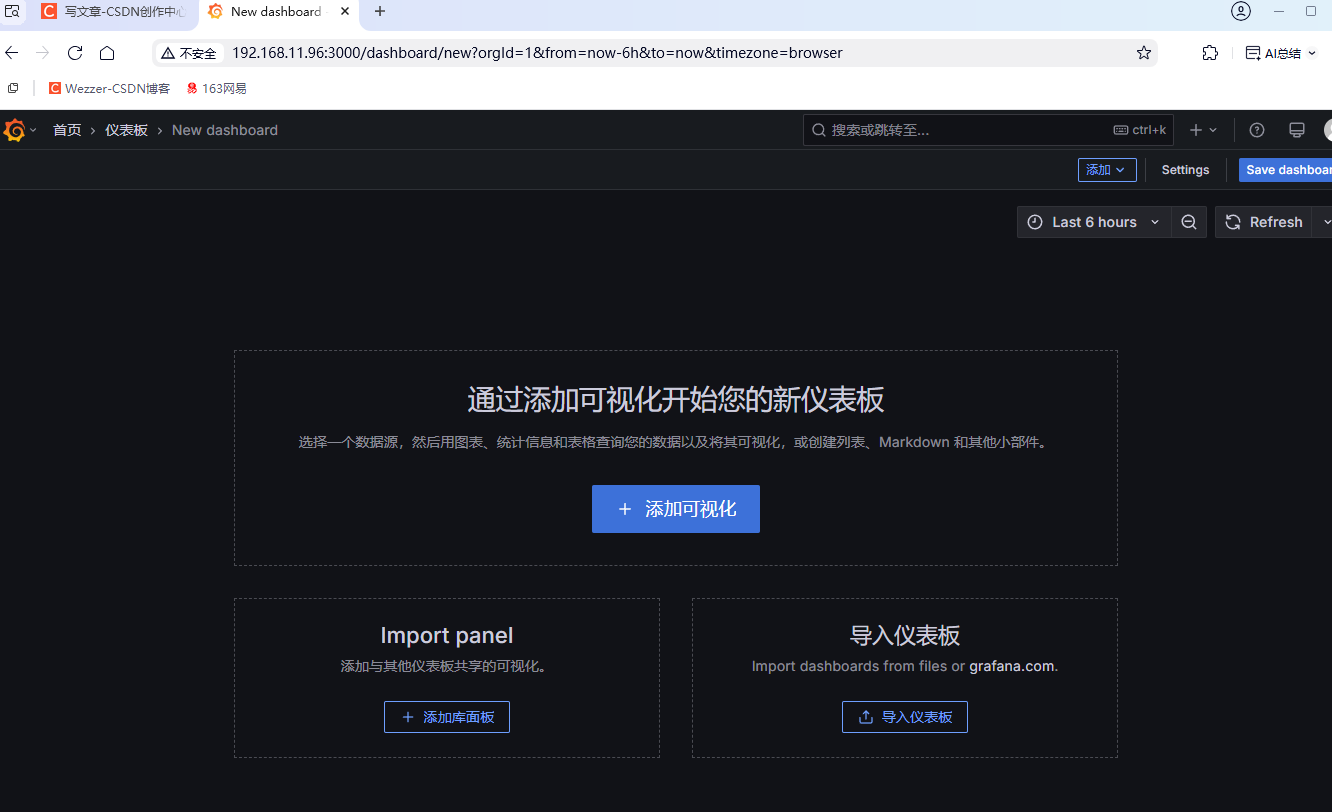This screenshot has width=1332, height=812.
Task: Click the 添加可视化 button
Action: click(676, 509)
